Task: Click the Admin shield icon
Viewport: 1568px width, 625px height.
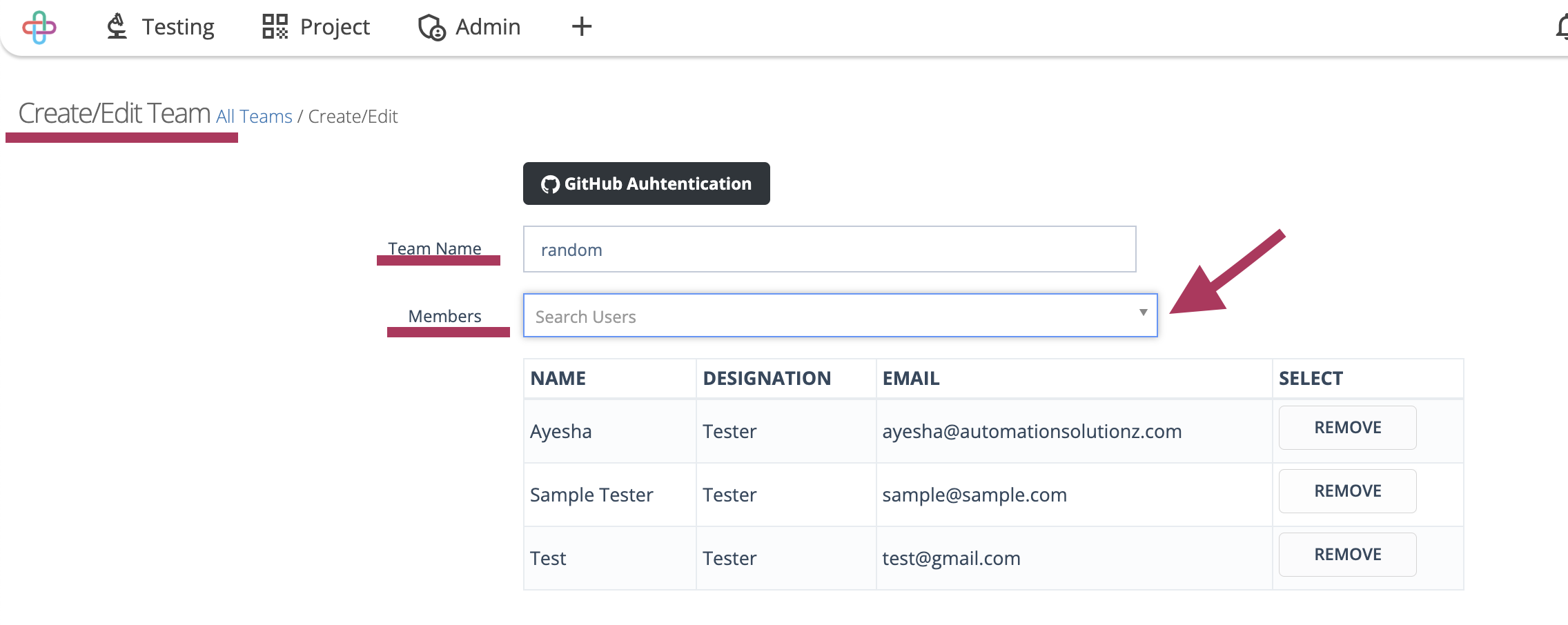Action: pyautogui.click(x=432, y=27)
